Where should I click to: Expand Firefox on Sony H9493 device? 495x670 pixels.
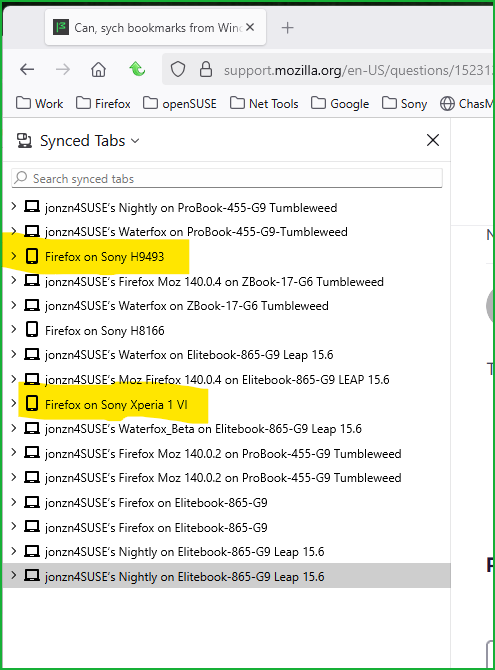(x=14, y=256)
